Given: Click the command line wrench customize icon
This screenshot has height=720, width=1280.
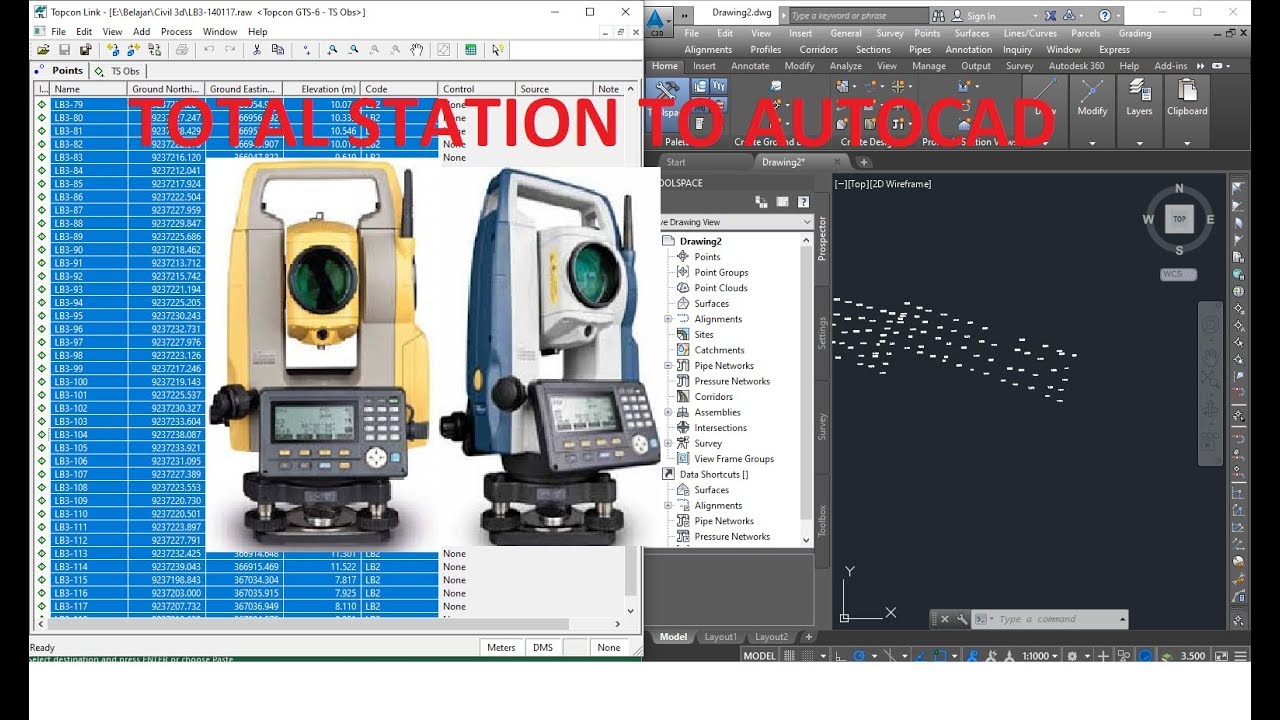Looking at the screenshot, I should [x=962, y=619].
